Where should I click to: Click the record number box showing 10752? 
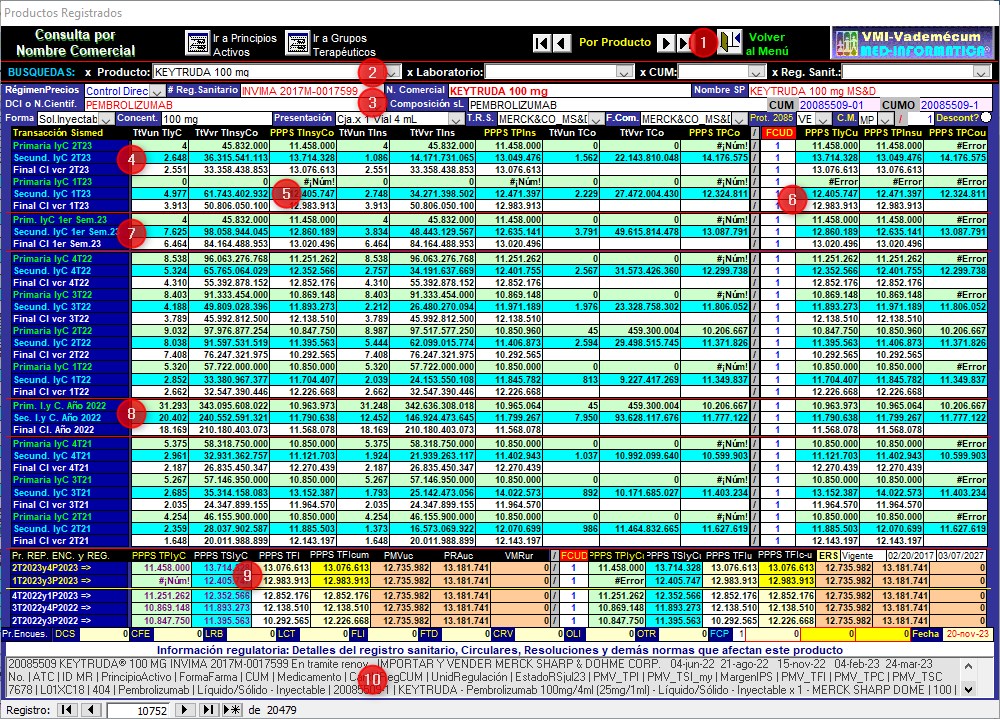138,710
